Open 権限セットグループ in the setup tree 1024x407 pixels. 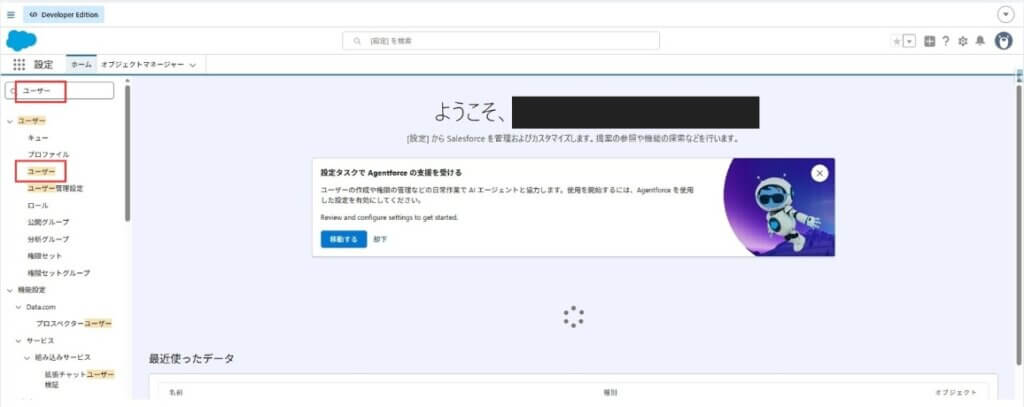(x=59, y=273)
